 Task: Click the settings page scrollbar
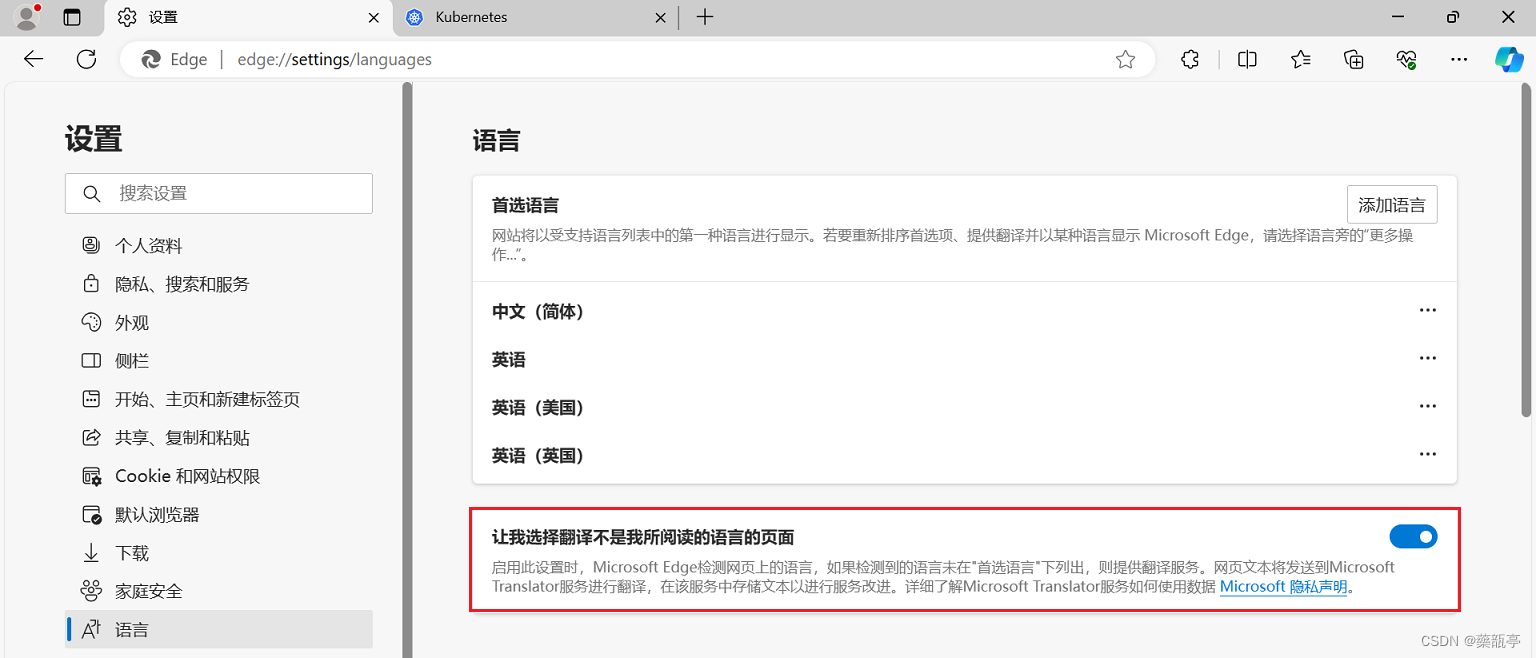point(1526,250)
